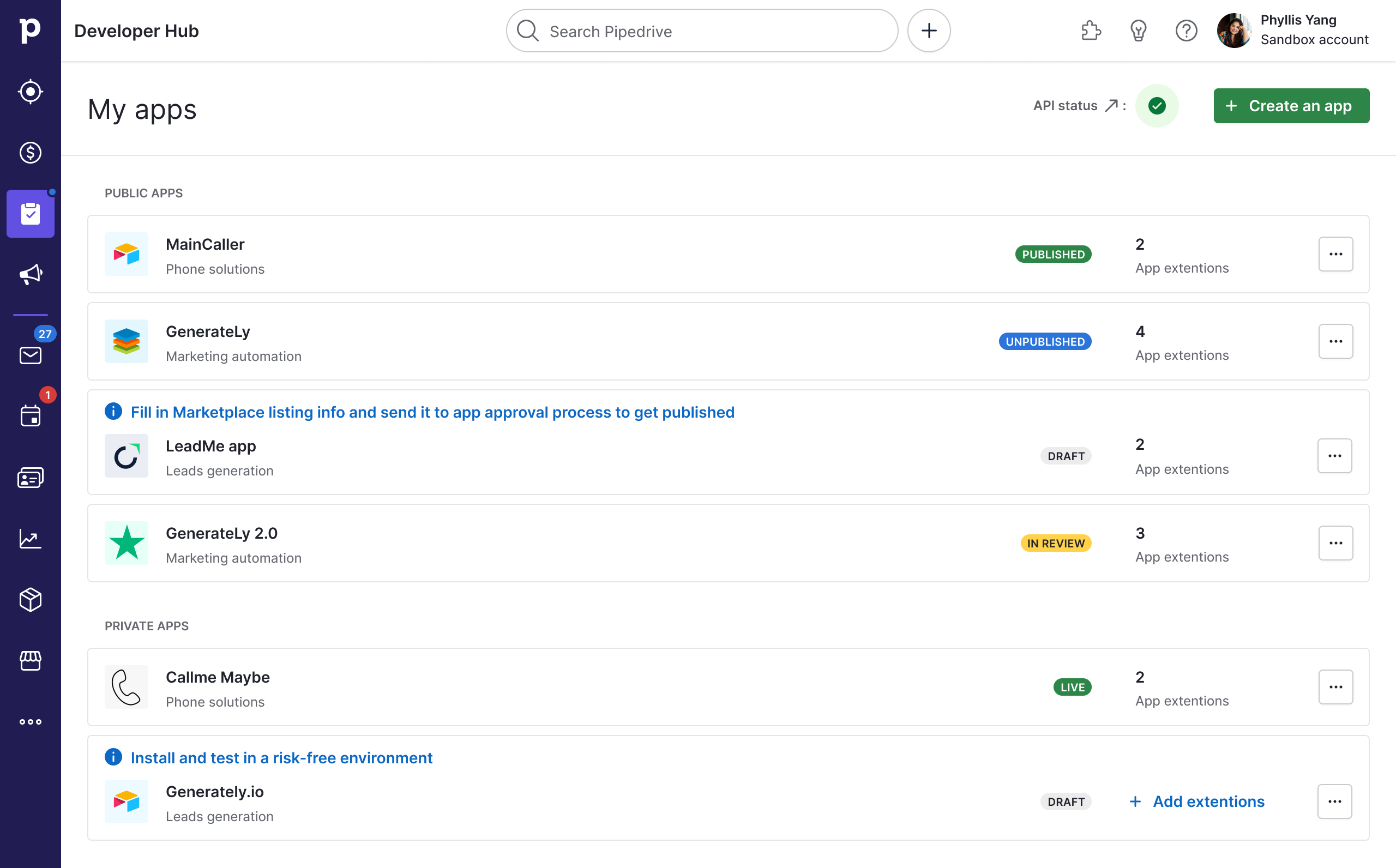Click the products/box sidebar icon

(x=31, y=600)
